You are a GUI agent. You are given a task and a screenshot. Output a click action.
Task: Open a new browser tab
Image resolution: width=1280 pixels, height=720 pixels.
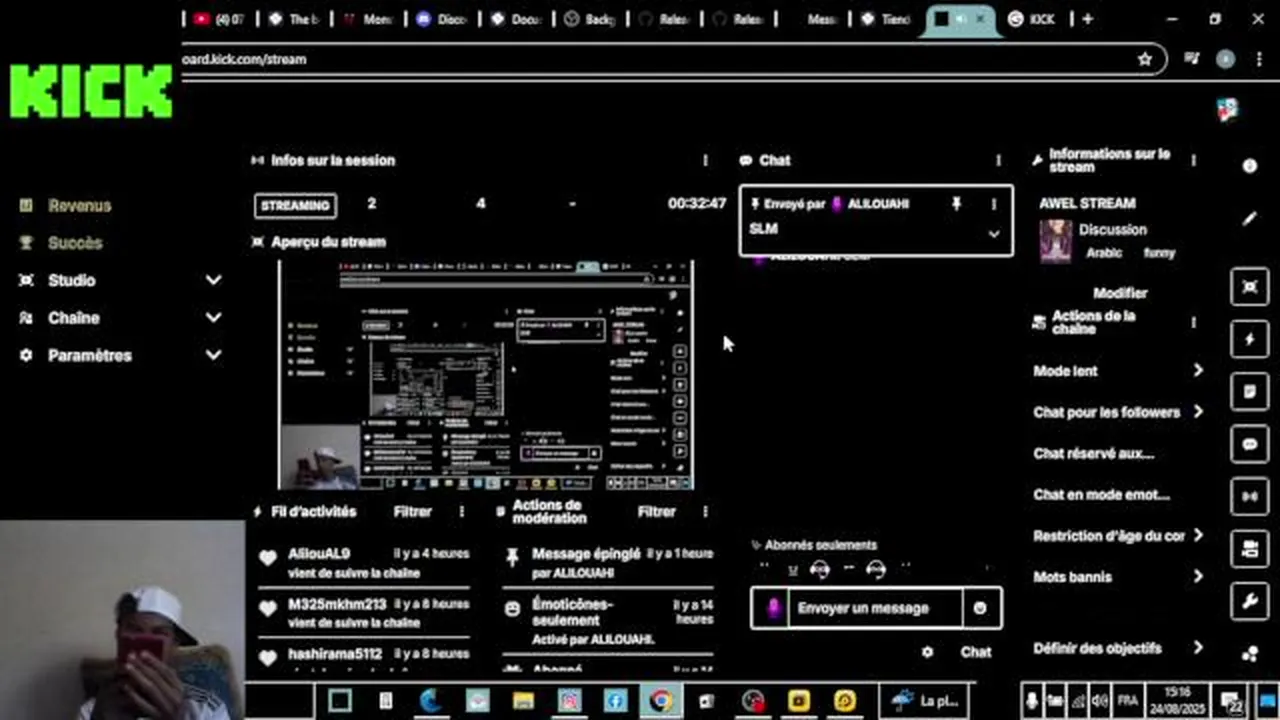coord(1087,19)
